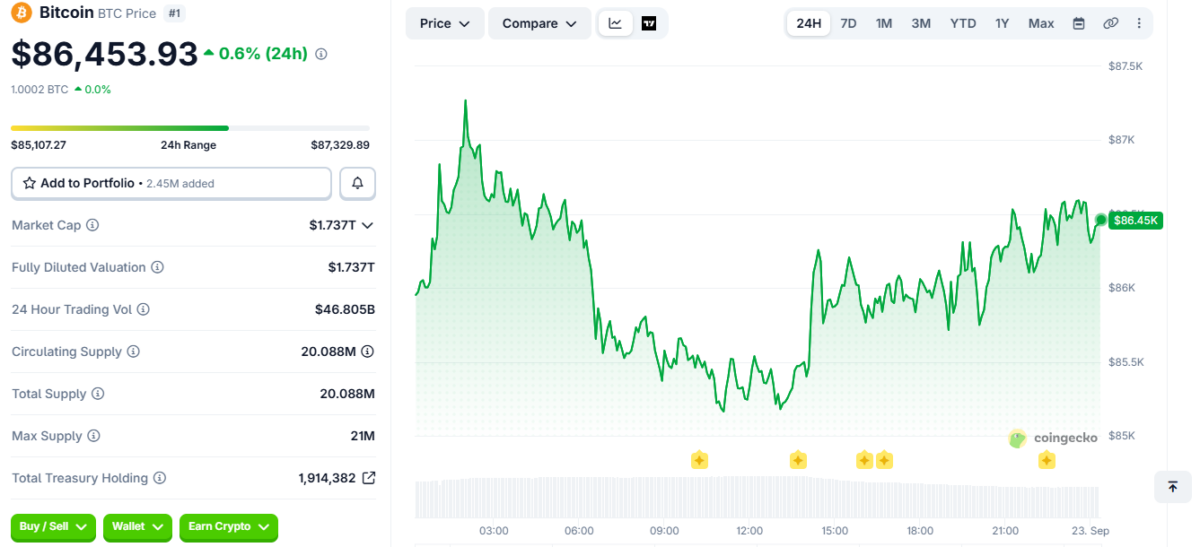Click the news marker near 09:00–12:00
This screenshot has height=547, width=1200.
(x=699, y=460)
